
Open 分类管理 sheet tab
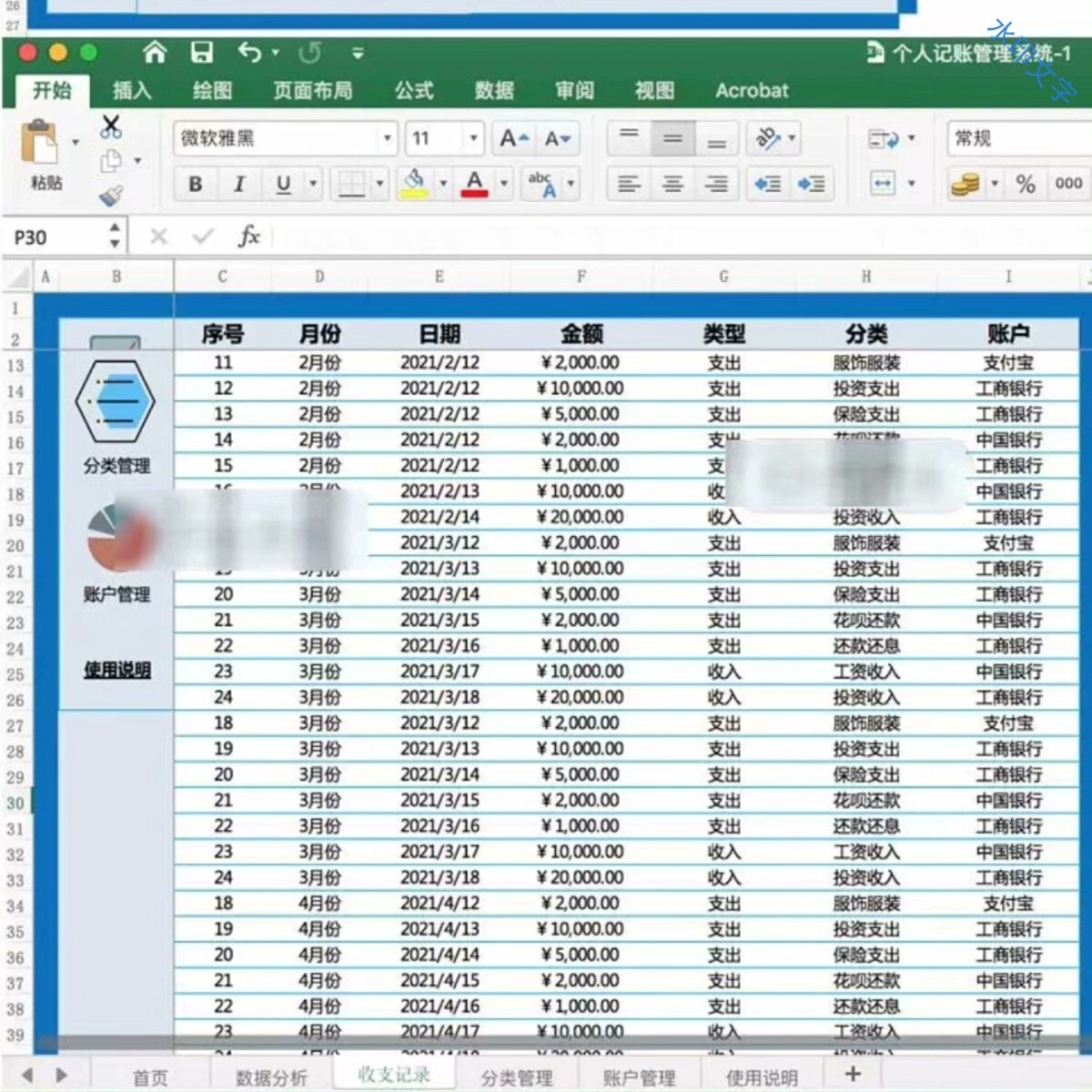pos(517,1077)
